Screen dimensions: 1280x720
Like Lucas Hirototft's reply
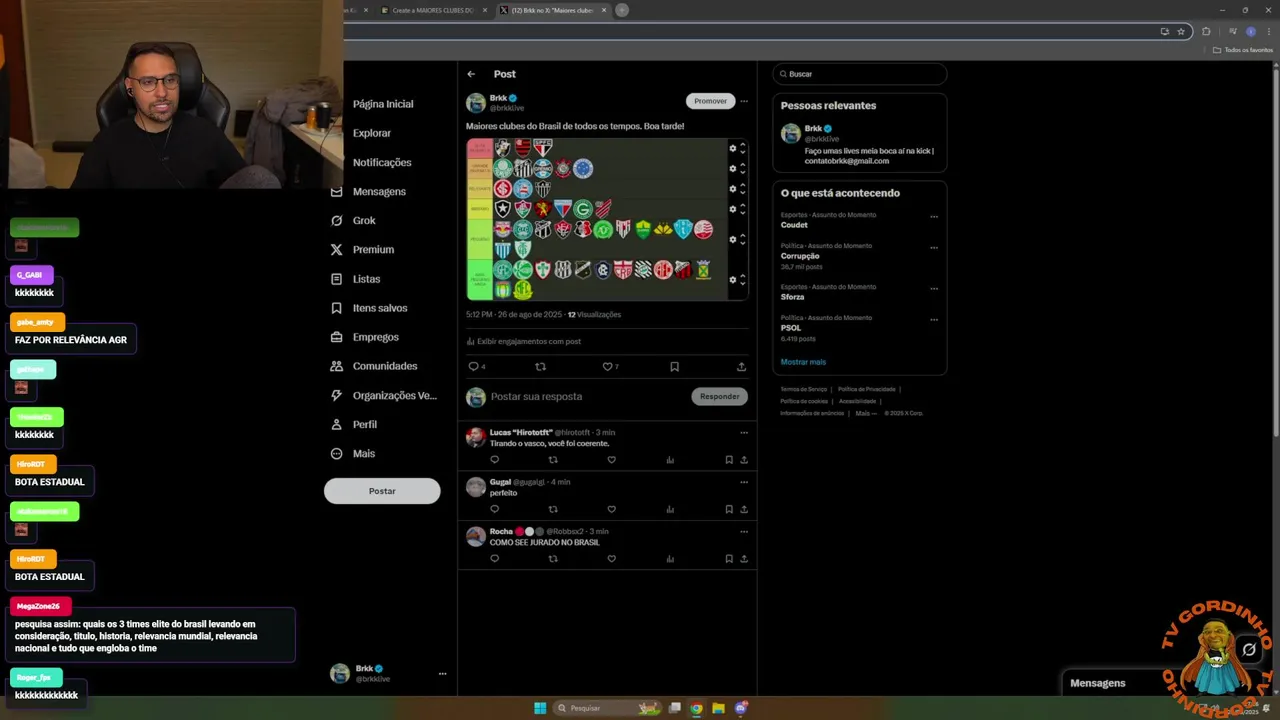pos(611,460)
